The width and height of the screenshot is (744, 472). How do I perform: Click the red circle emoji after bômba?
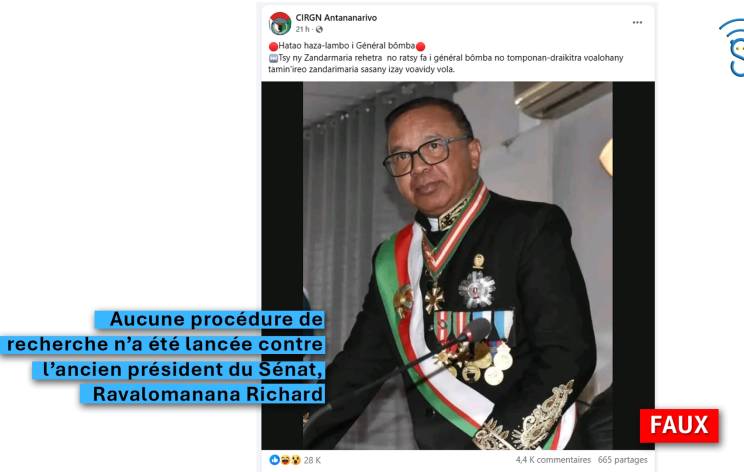click(x=420, y=46)
